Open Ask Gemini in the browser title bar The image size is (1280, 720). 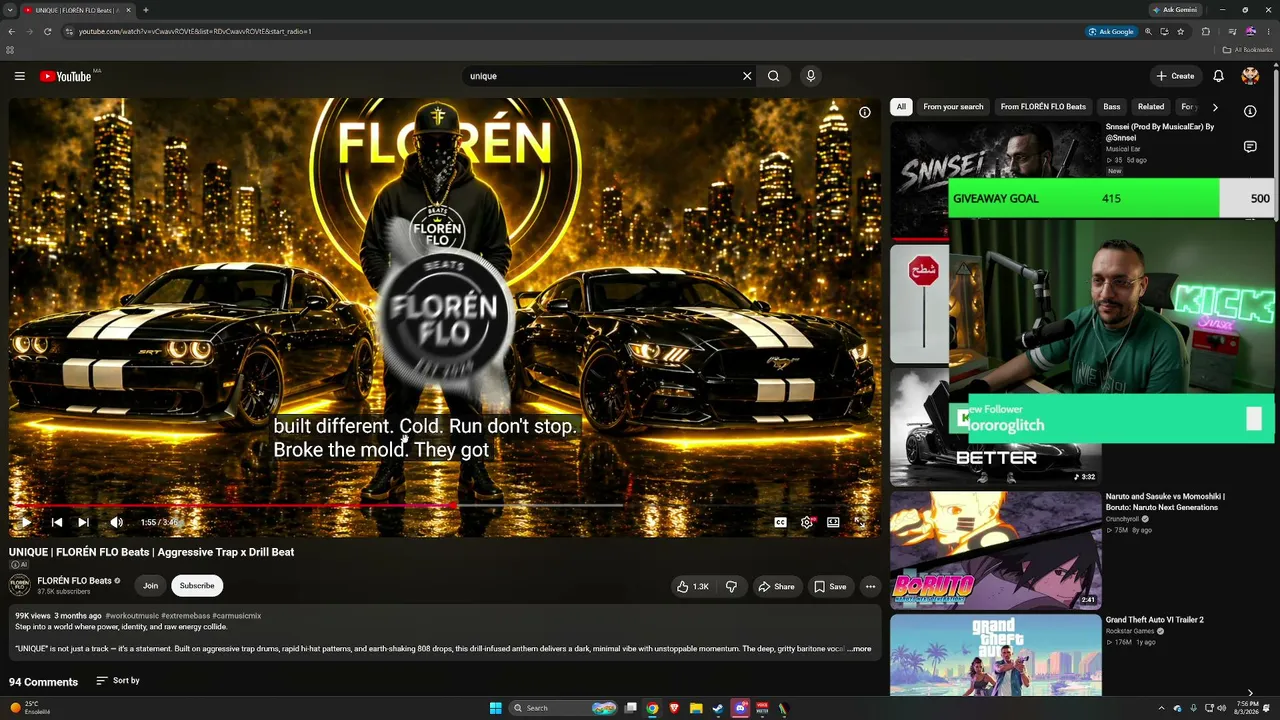click(1175, 10)
